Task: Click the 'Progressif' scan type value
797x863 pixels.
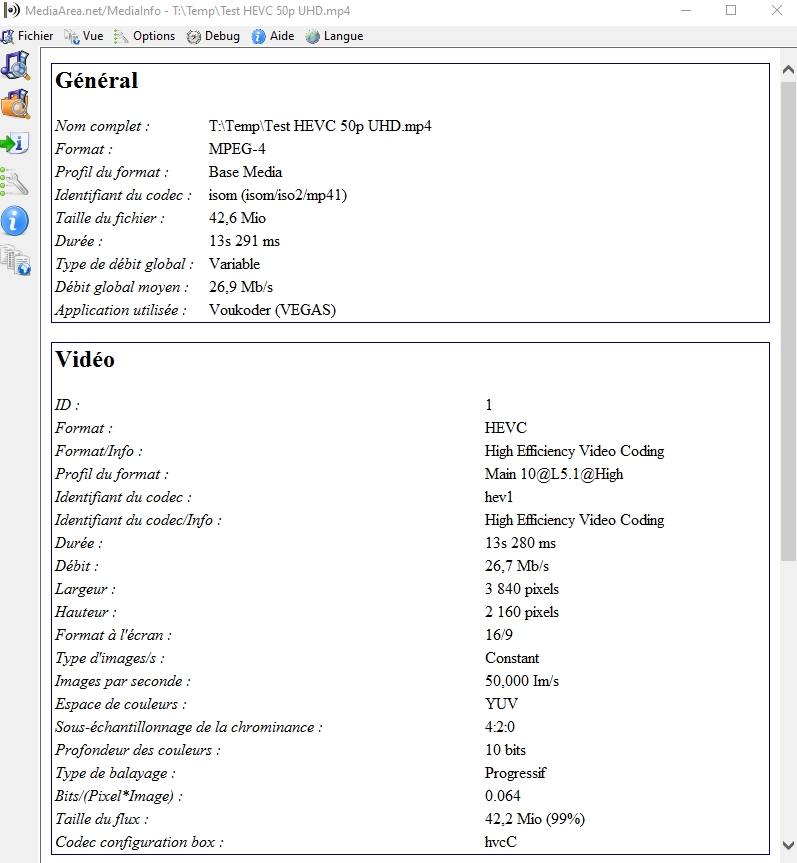Action: coord(515,773)
